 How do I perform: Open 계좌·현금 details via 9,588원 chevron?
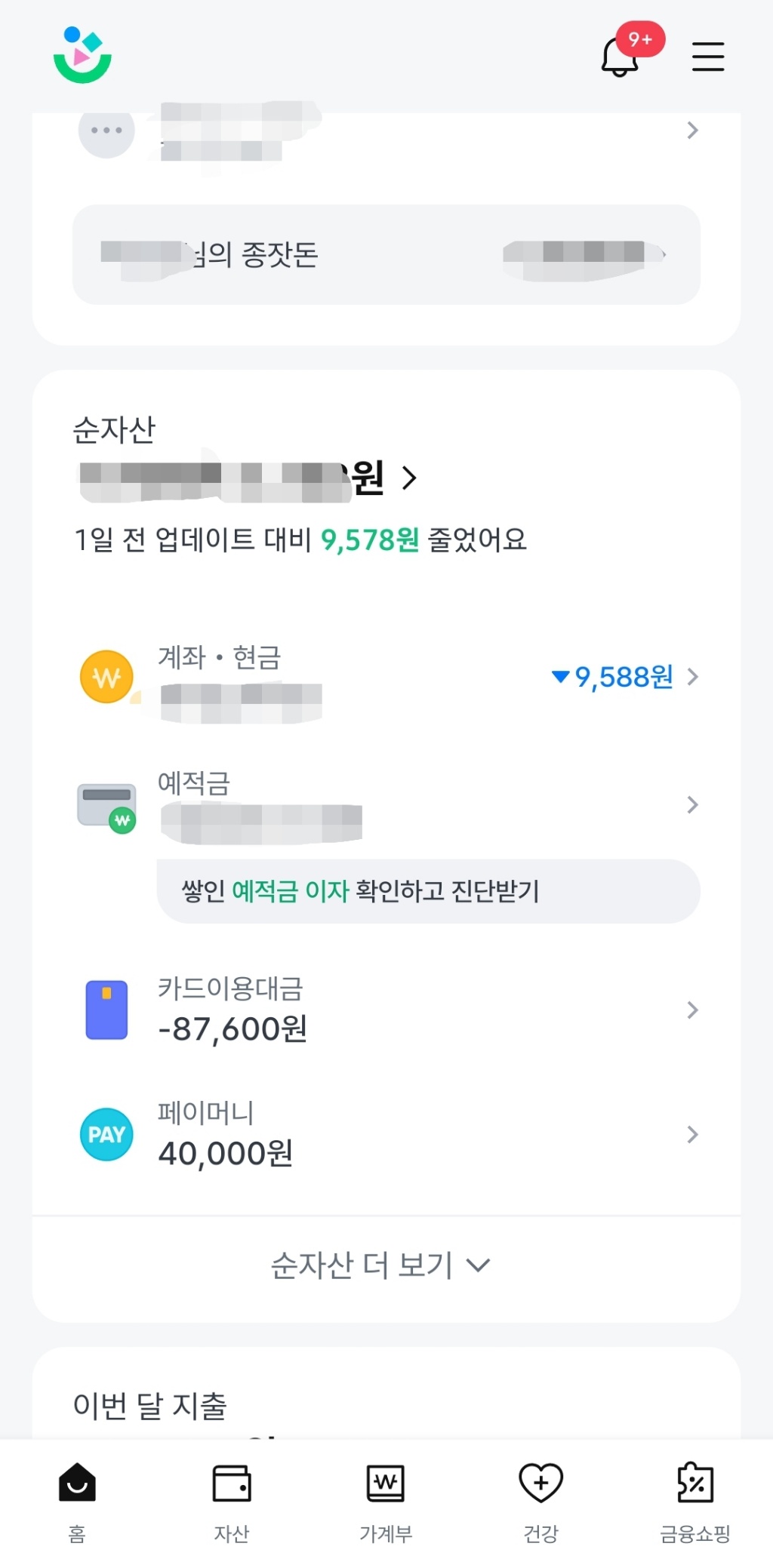pyautogui.click(x=692, y=677)
